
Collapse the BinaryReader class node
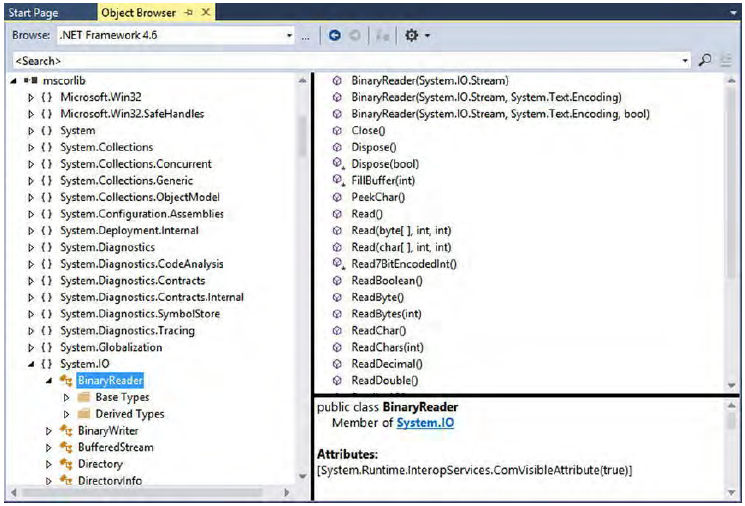tap(48, 381)
